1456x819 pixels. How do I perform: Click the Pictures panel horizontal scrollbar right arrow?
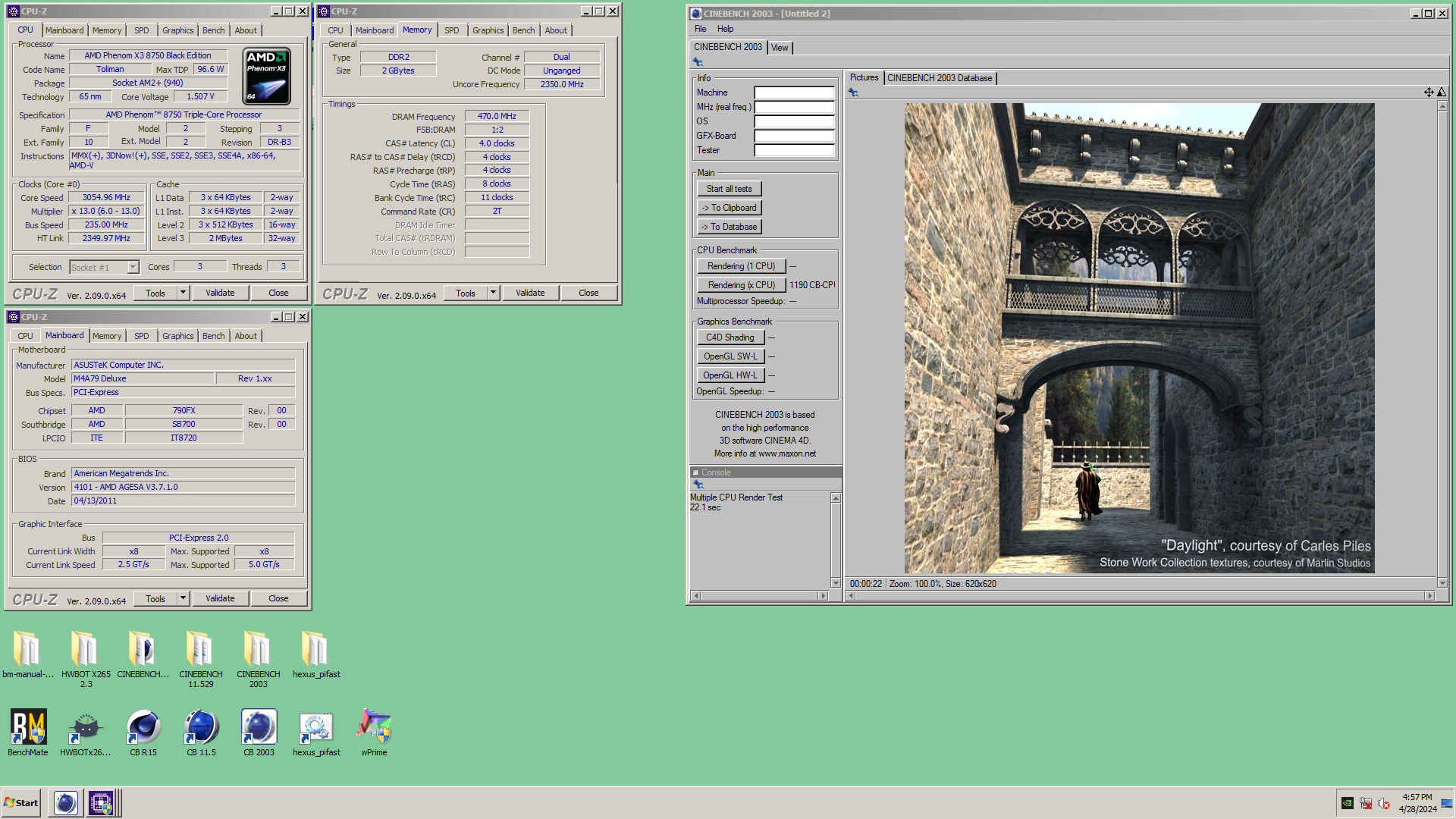[1429, 596]
